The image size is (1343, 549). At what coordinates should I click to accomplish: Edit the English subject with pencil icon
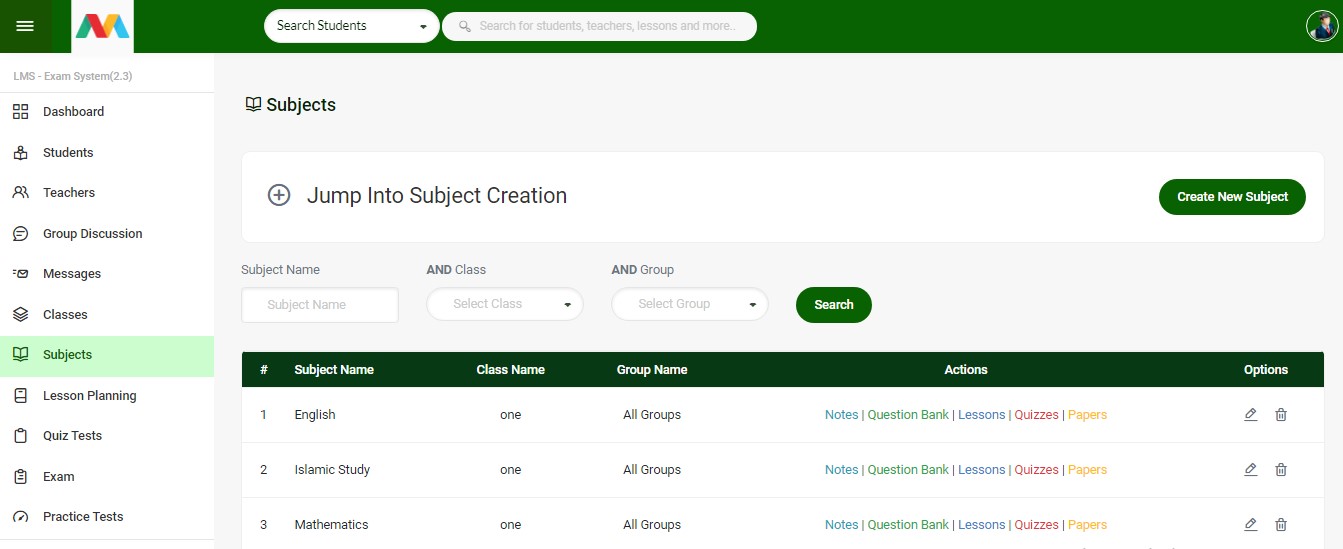1250,415
